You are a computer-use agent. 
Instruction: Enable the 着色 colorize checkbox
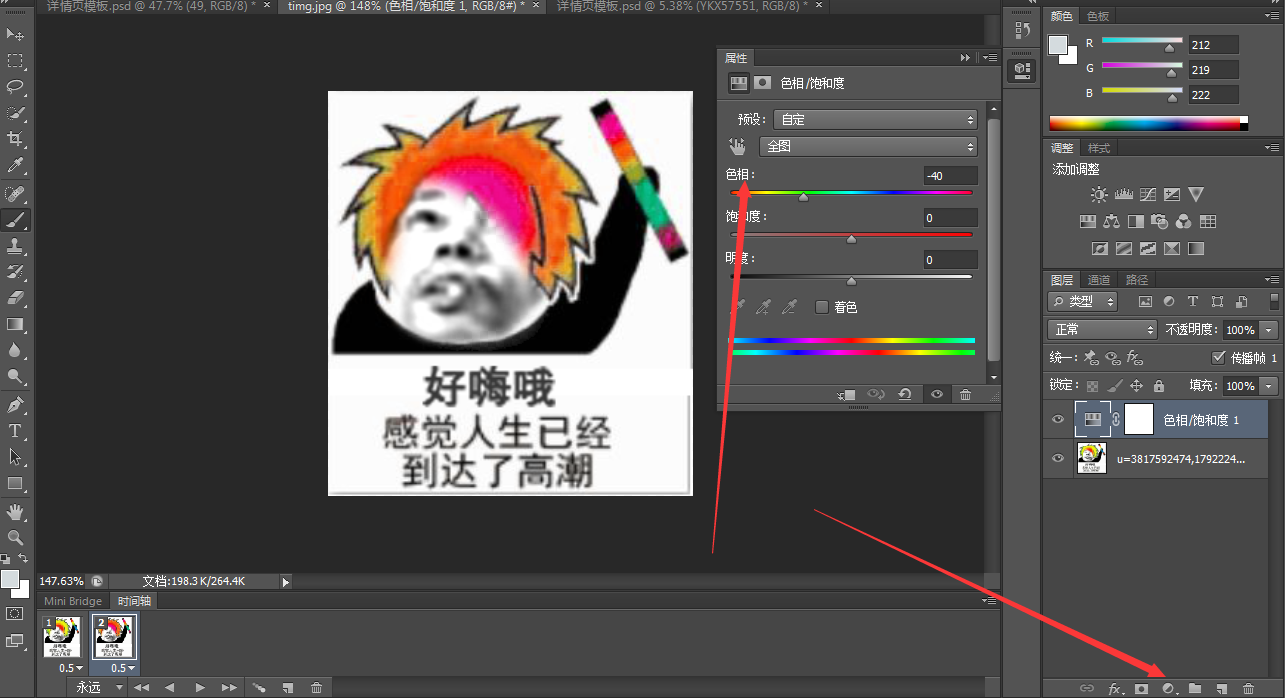coord(822,307)
